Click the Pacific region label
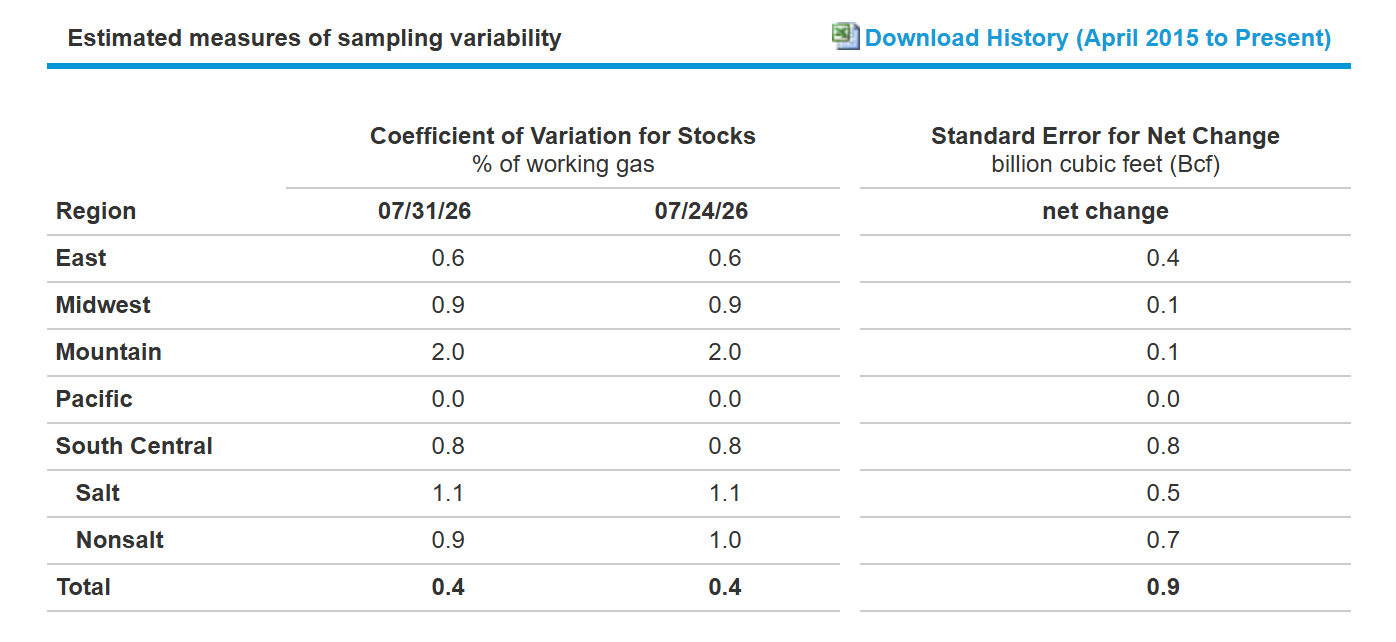The height and width of the screenshot is (642, 1396). [x=94, y=399]
